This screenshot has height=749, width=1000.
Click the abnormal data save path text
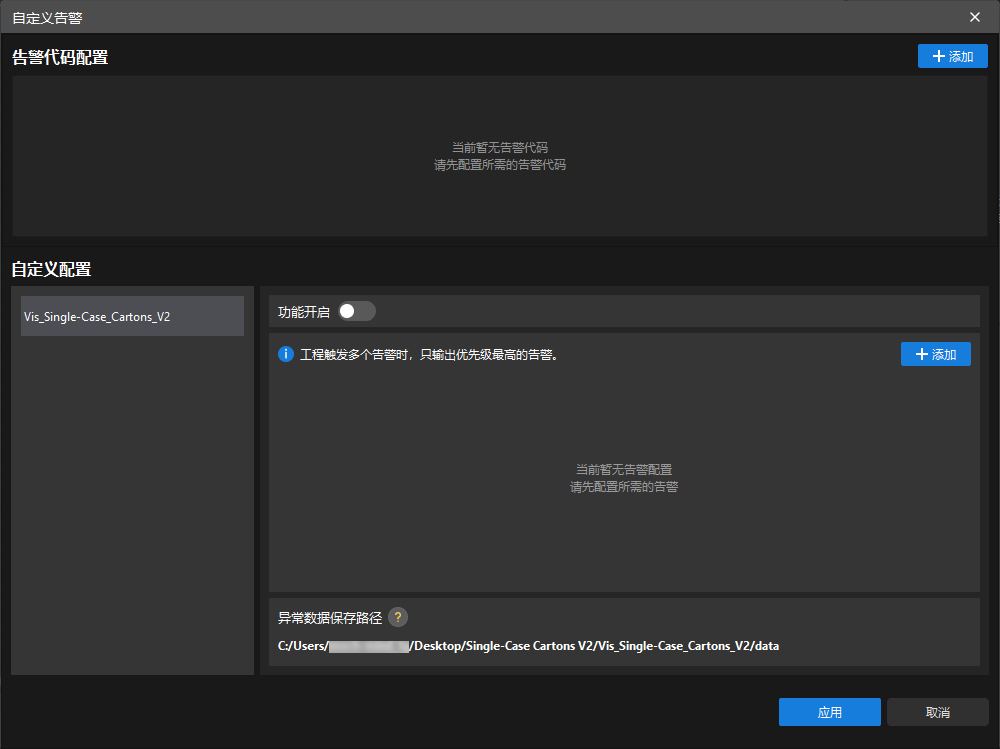[x=528, y=646]
